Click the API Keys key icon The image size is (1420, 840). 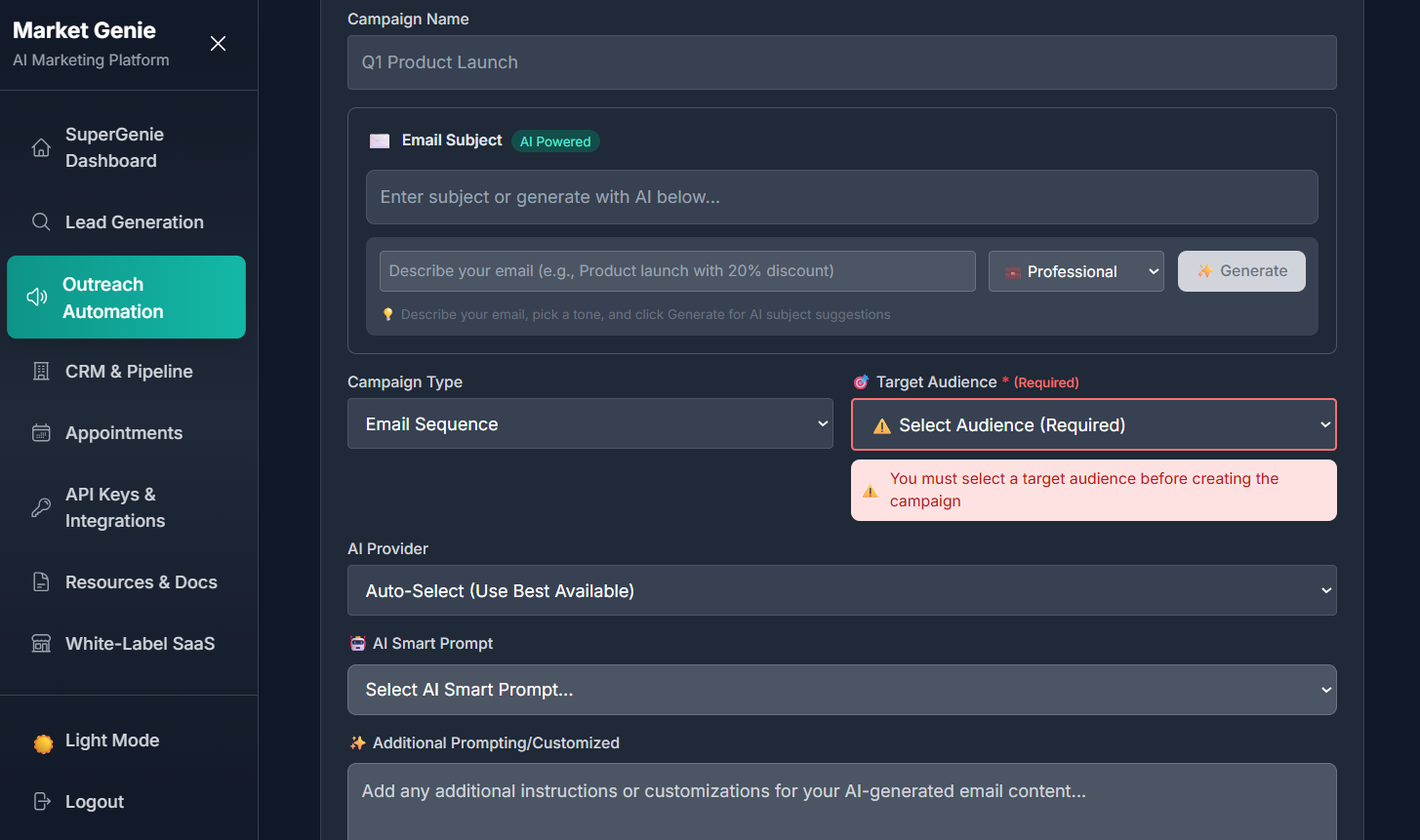coord(41,507)
